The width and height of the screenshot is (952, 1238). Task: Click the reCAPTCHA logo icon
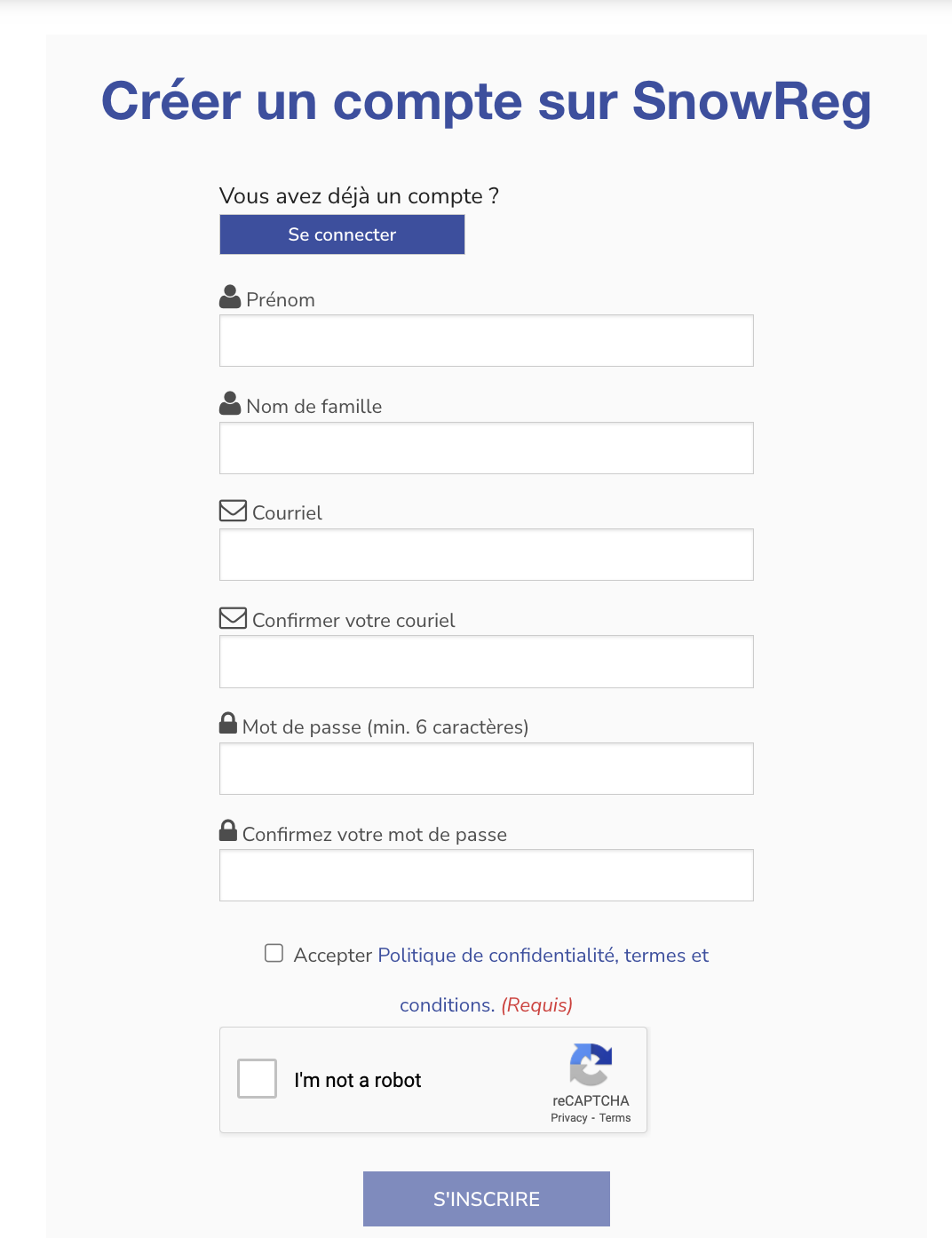(591, 1064)
